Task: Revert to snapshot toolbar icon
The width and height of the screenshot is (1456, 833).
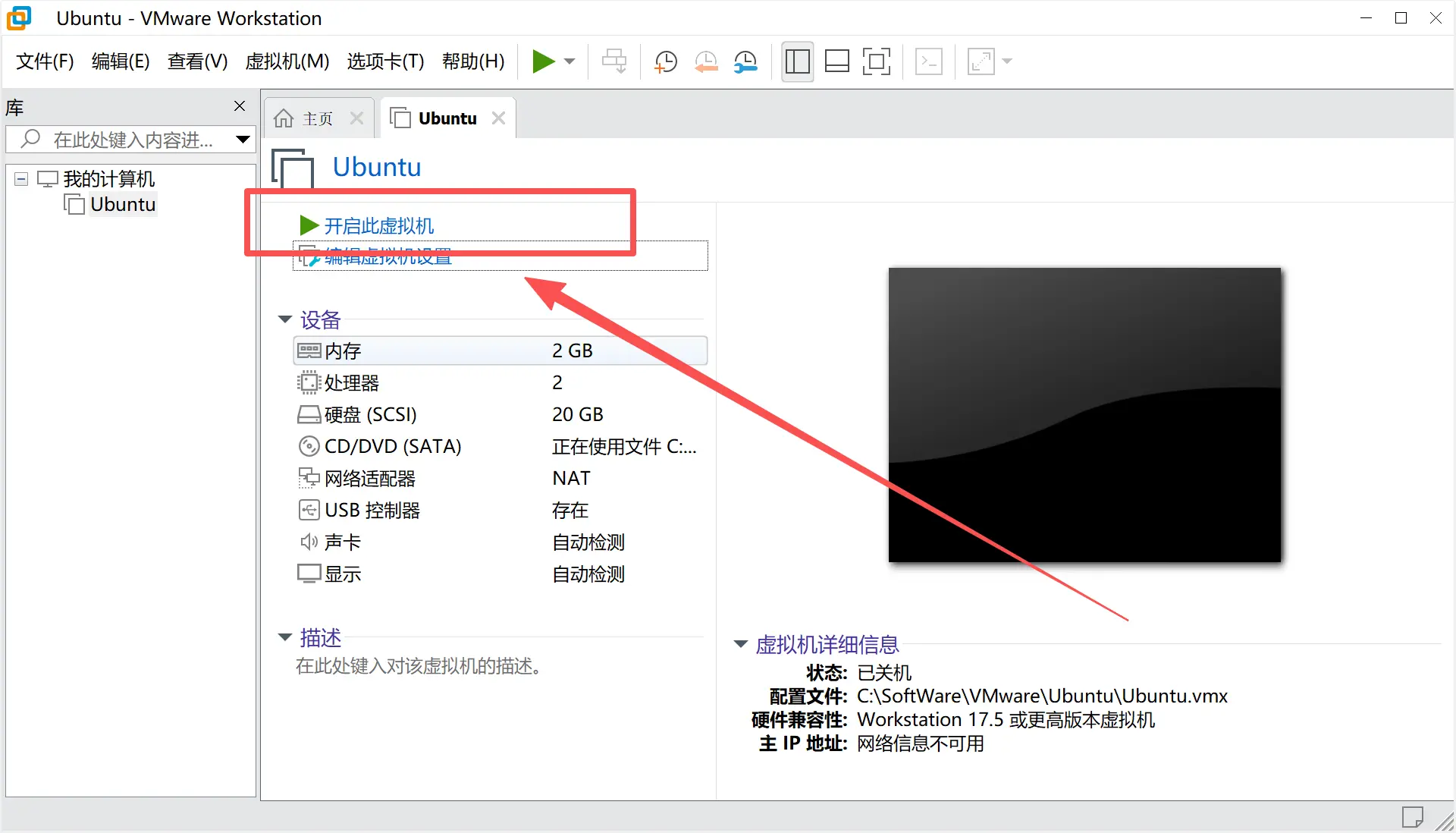Action: coord(706,61)
